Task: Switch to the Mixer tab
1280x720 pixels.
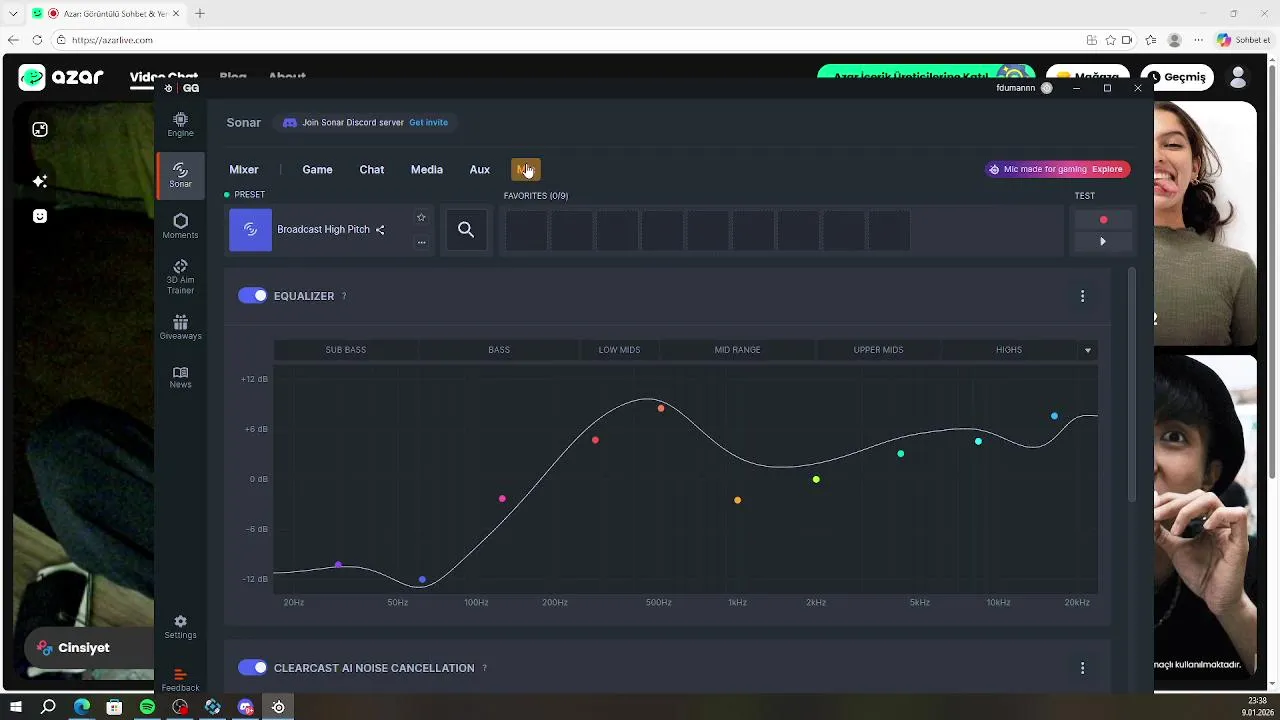Action: (244, 170)
